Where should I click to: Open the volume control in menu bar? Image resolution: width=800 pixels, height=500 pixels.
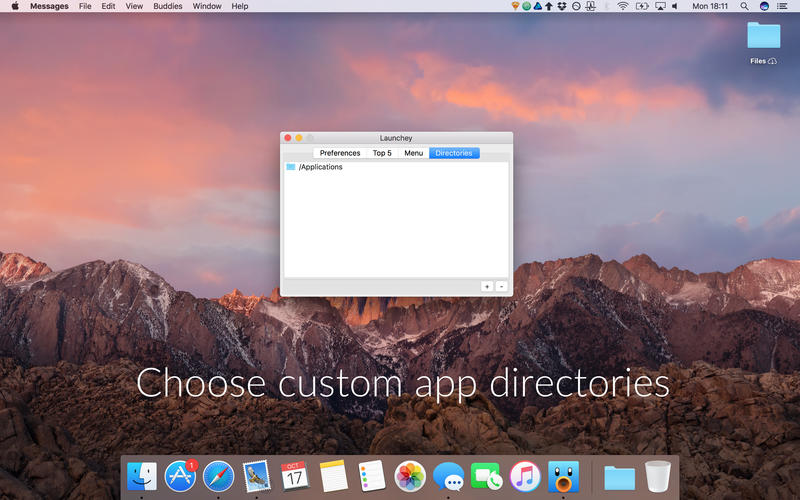point(675,6)
